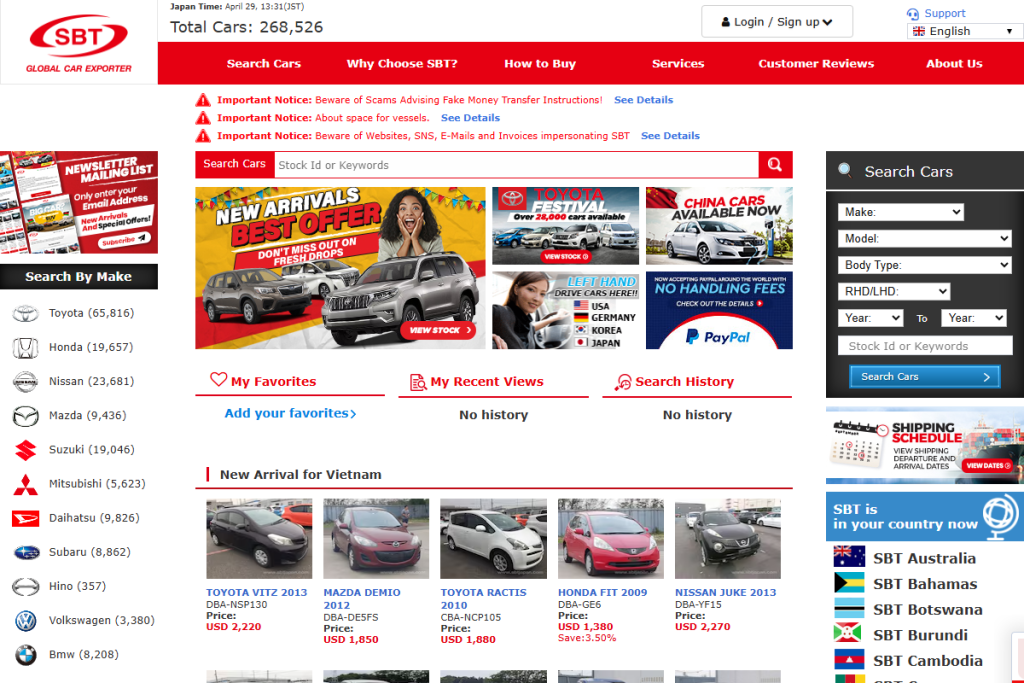Screen dimensions: 1024x683
Task: Click the New Arrivals Best Offer banner
Action: 340,268
